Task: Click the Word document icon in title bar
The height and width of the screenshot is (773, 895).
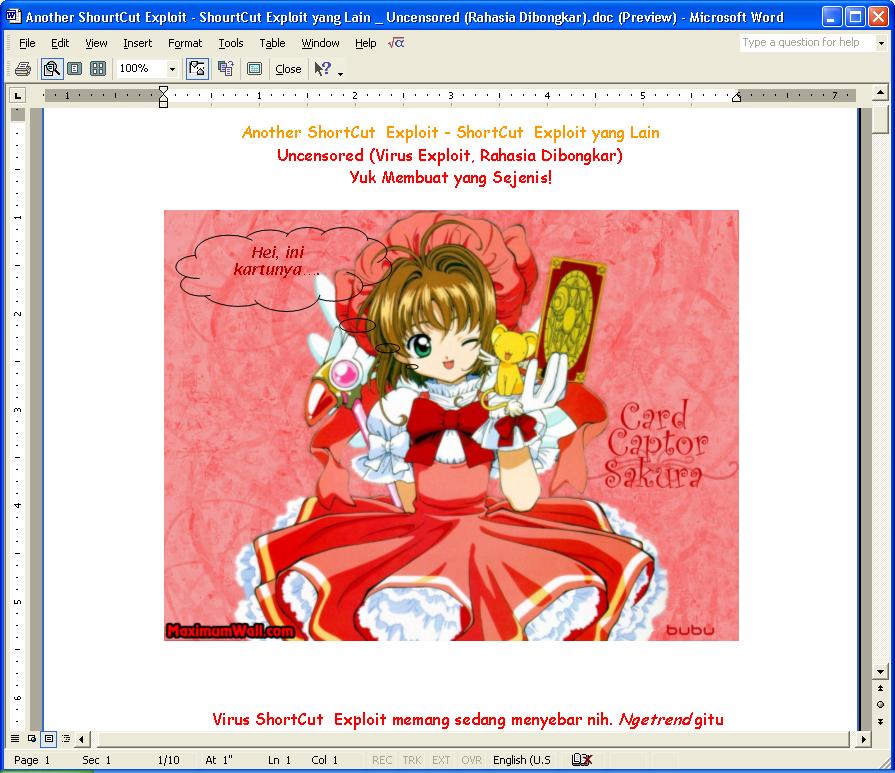Action: [13, 17]
